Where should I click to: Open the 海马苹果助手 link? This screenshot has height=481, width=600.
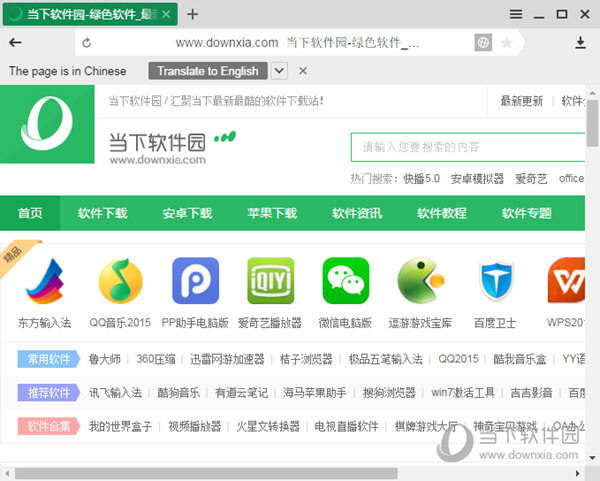pyautogui.click(x=315, y=393)
